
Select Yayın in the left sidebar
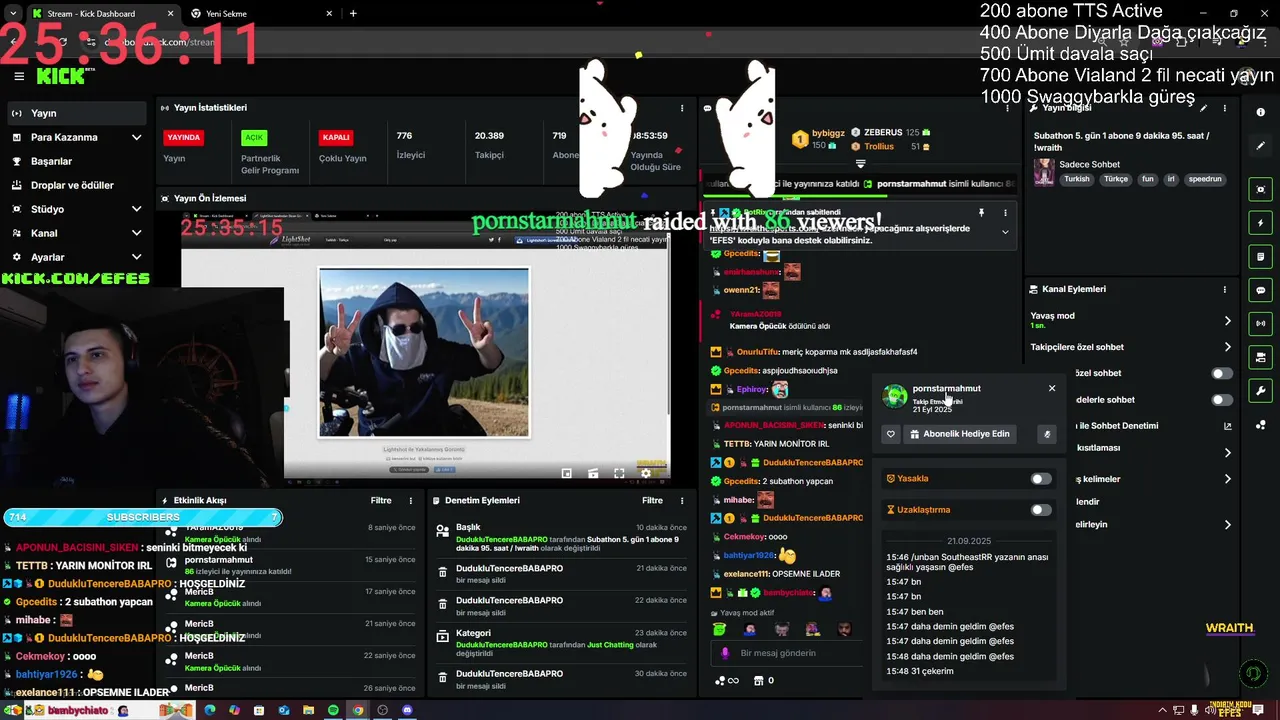point(77,113)
